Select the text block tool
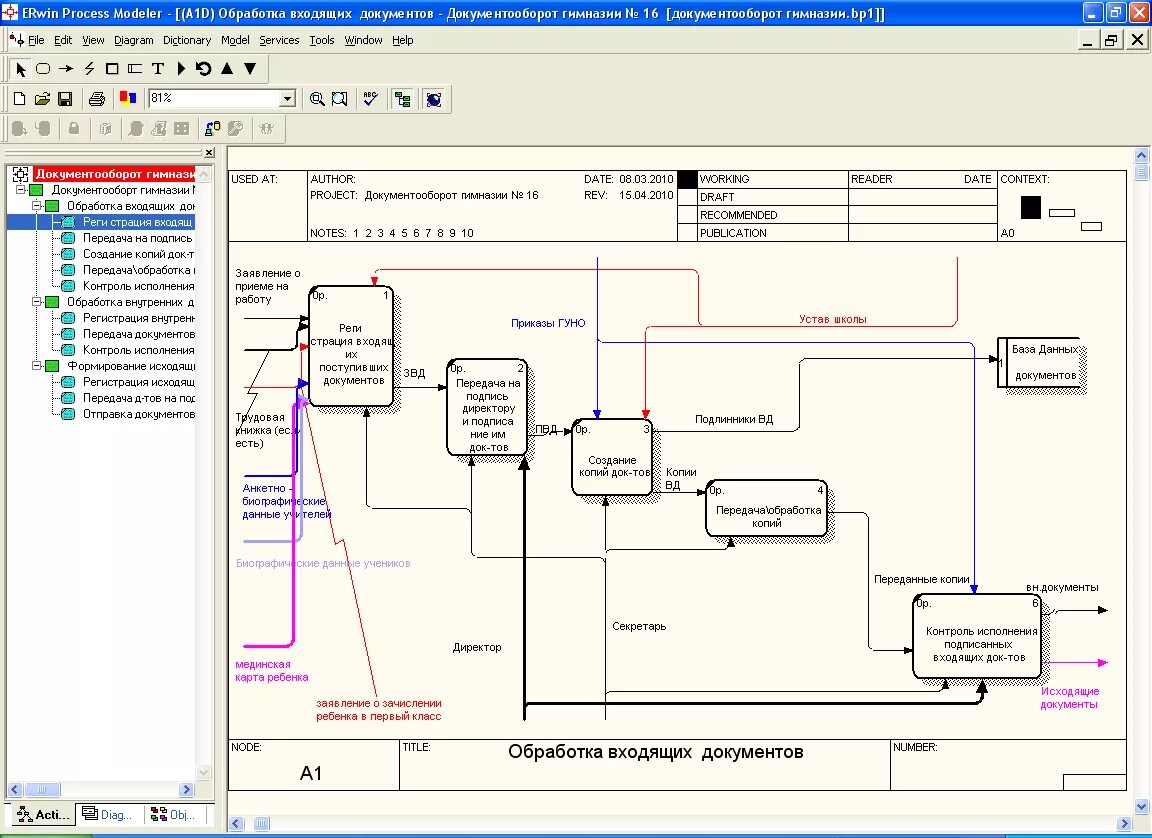 point(158,69)
